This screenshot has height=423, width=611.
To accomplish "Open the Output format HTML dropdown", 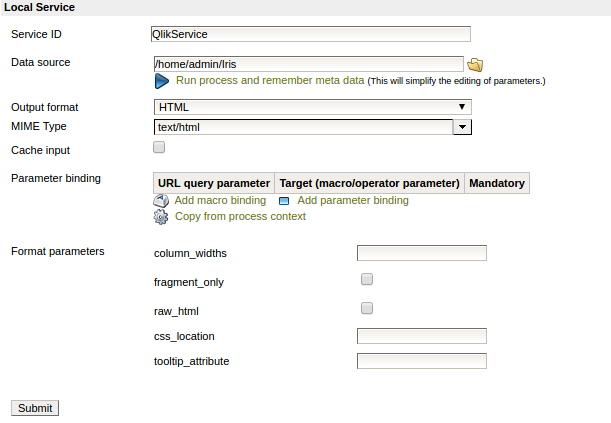I will pyautogui.click(x=312, y=107).
